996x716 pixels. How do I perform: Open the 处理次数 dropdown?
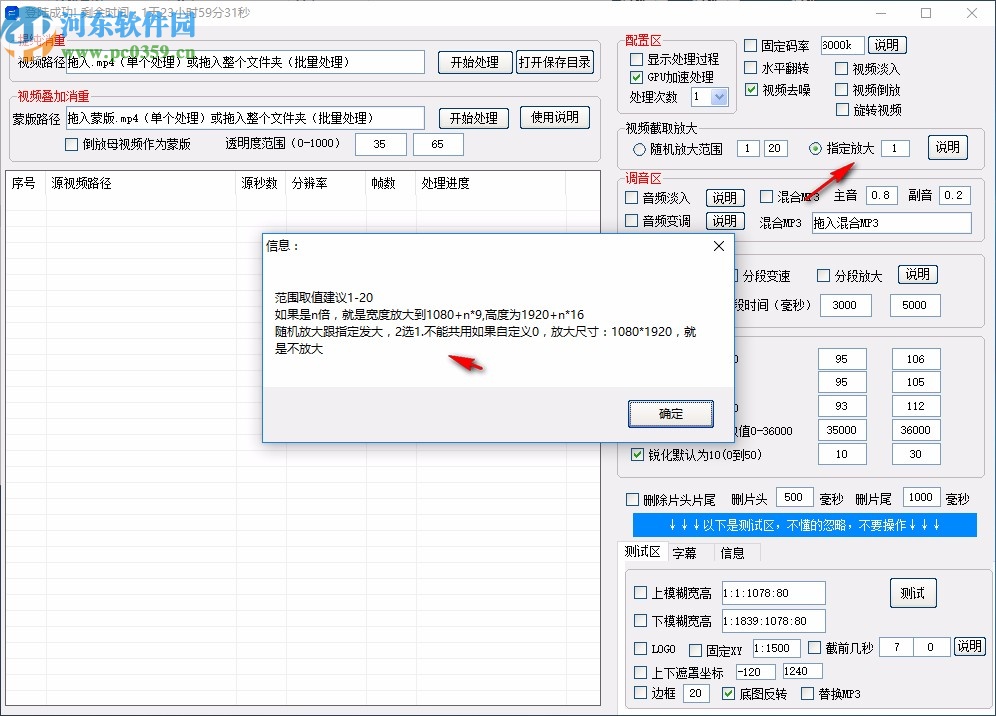pyautogui.click(x=718, y=96)
